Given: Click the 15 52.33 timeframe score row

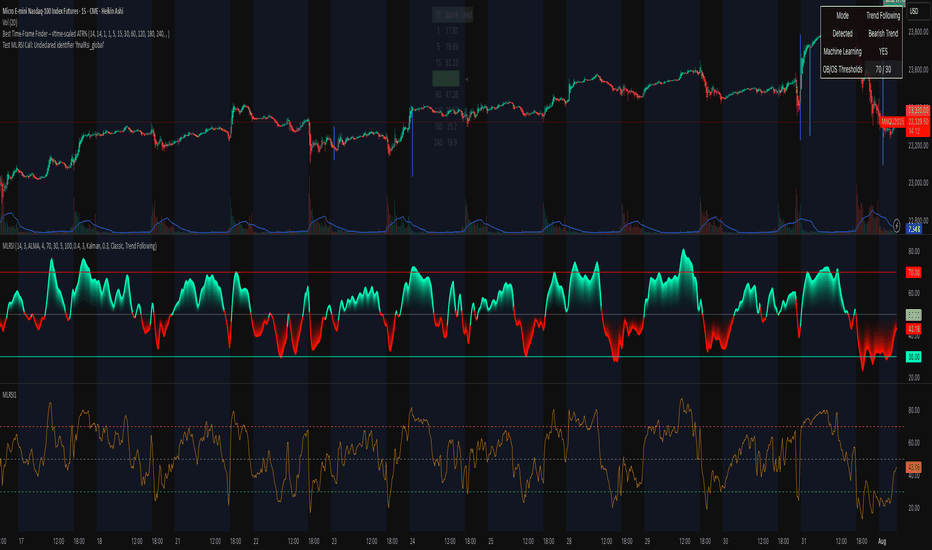Looking at the screenshot, I should (447, 62).
